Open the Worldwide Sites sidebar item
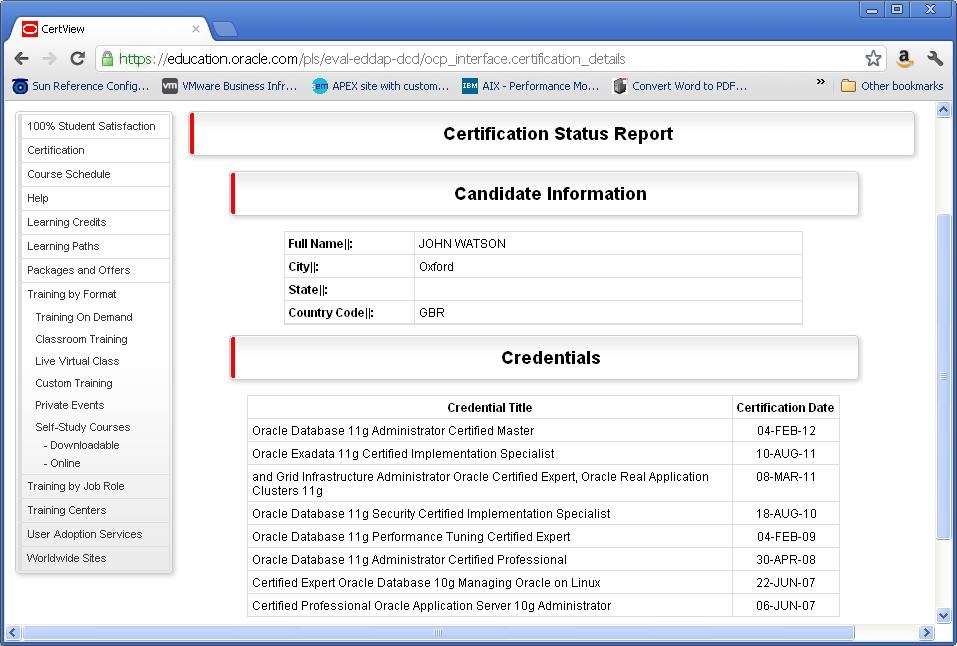This screenshot has height=646, width=957. coord(95,558)
